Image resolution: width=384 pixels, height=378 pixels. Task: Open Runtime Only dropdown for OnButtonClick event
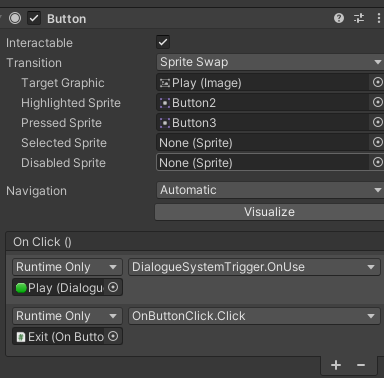point(67,316)
